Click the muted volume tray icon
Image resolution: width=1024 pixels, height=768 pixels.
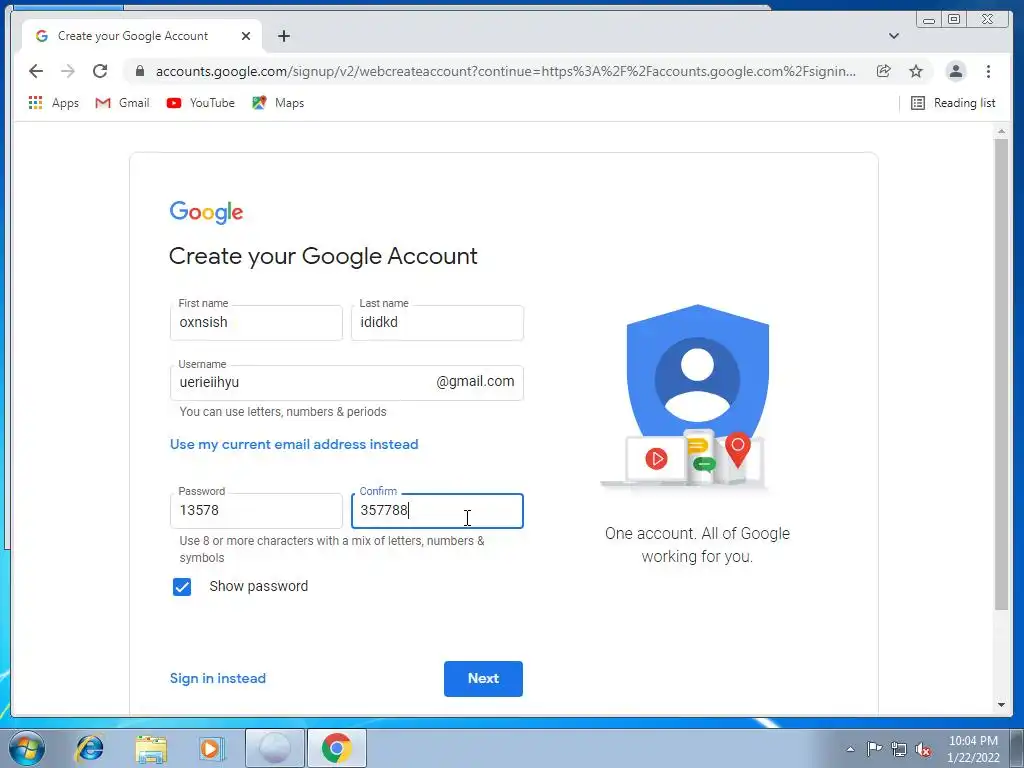923,749
